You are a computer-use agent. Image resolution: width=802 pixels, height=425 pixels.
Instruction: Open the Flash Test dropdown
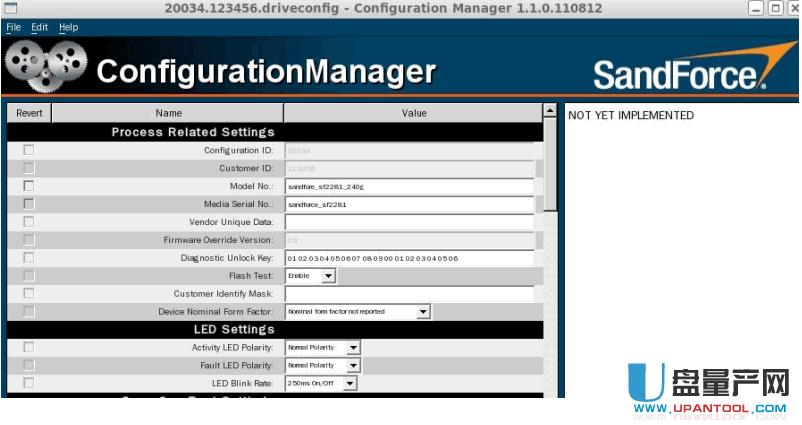(310, 276)
